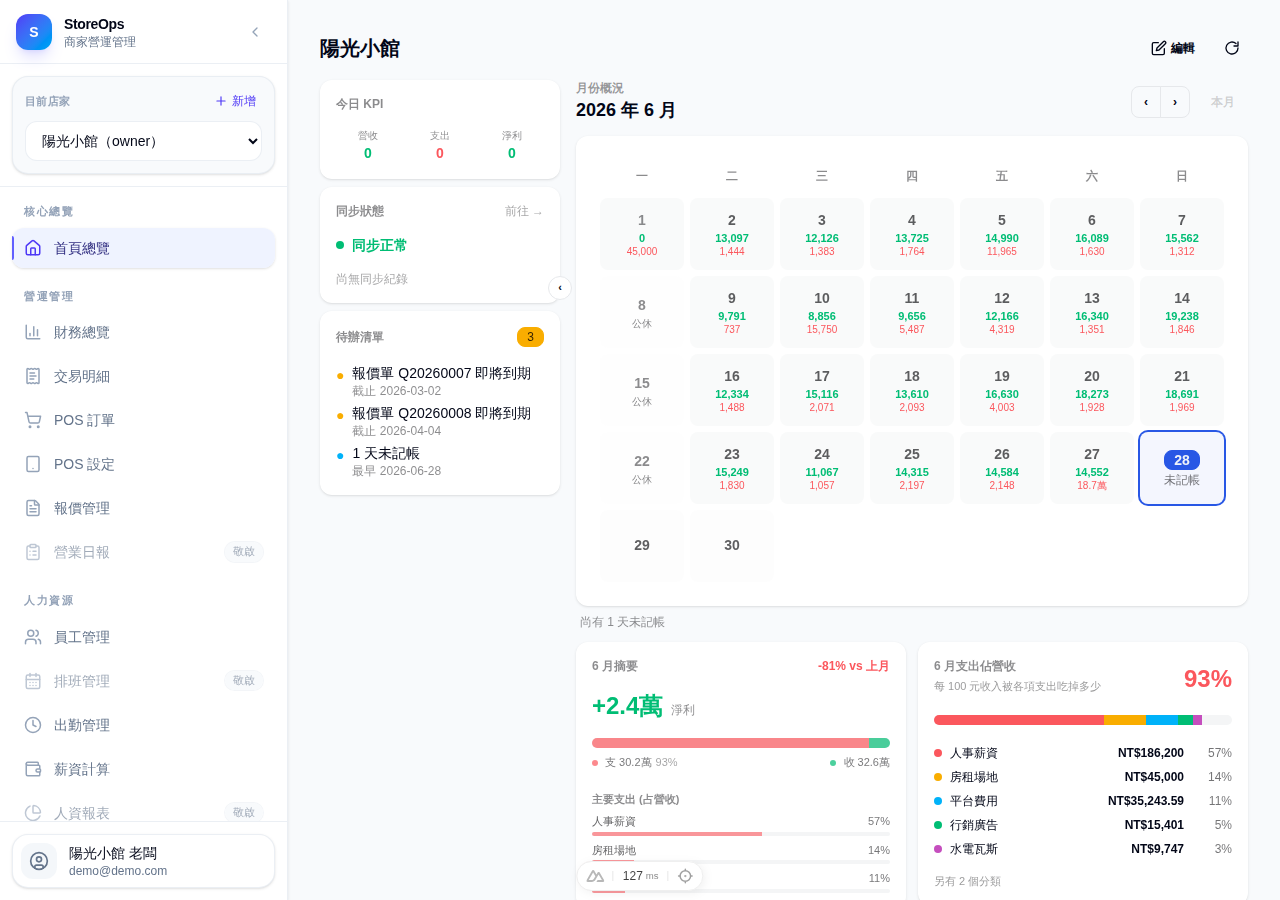
Task: Click the +2.4萬 淨利 value
Action: click(x=627, y=706)
